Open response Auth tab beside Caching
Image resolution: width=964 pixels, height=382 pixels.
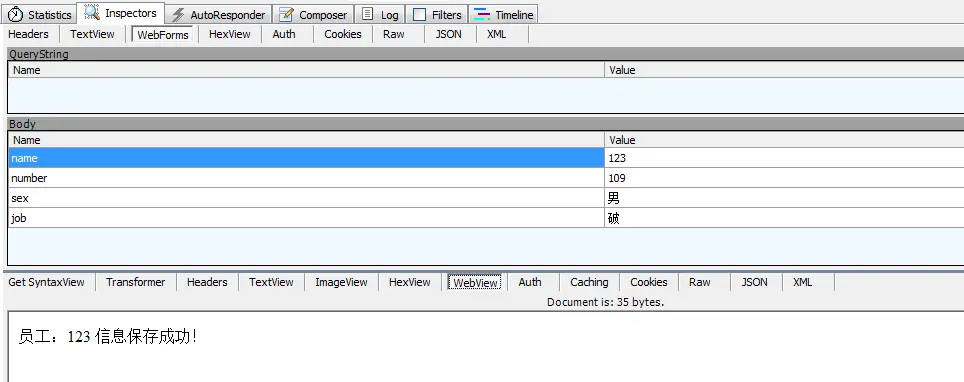530,282
